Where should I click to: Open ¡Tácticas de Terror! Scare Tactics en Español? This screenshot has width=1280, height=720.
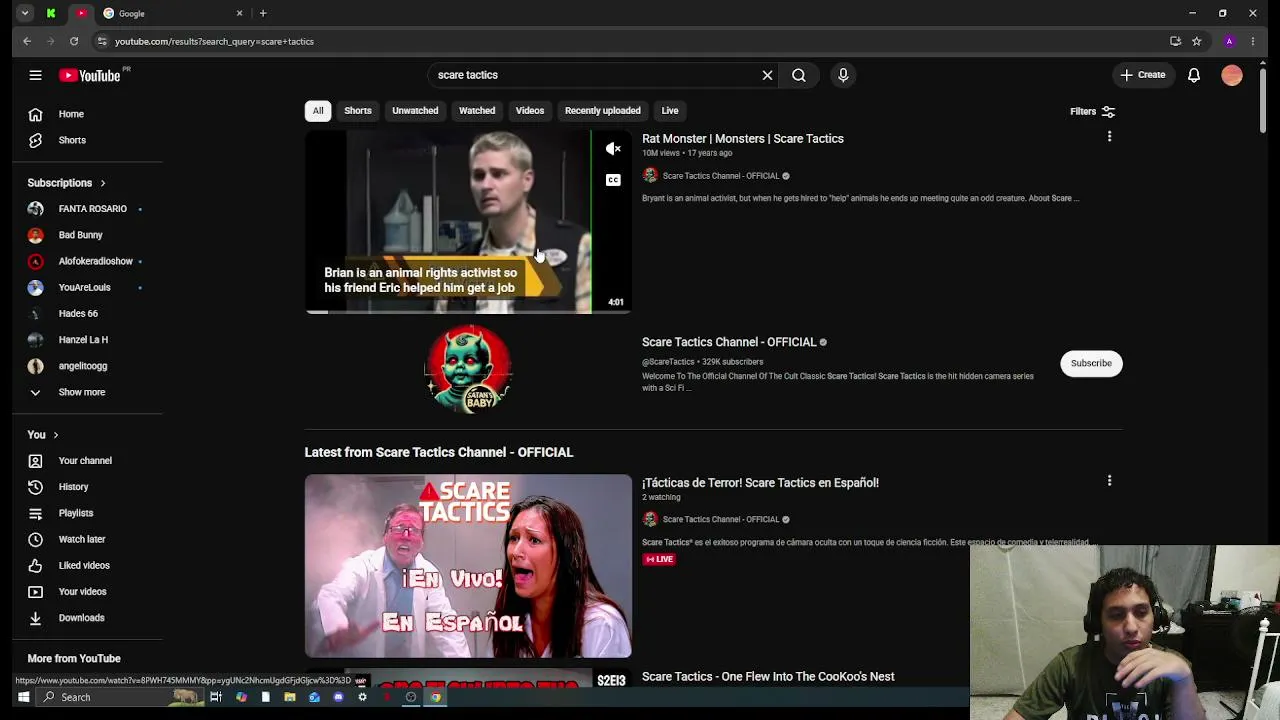pyautogui.click(x=760, y=483)
